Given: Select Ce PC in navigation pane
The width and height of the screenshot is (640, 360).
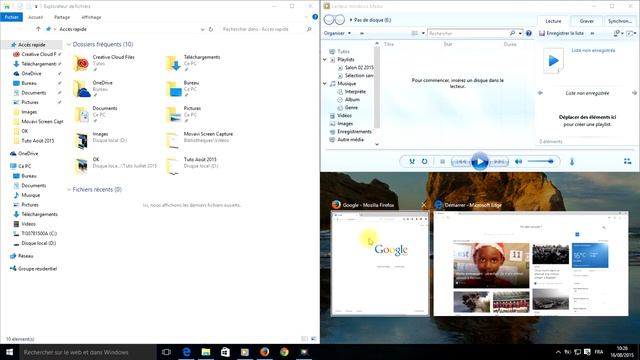Looking at the screenshot, I should coord(24,166).
